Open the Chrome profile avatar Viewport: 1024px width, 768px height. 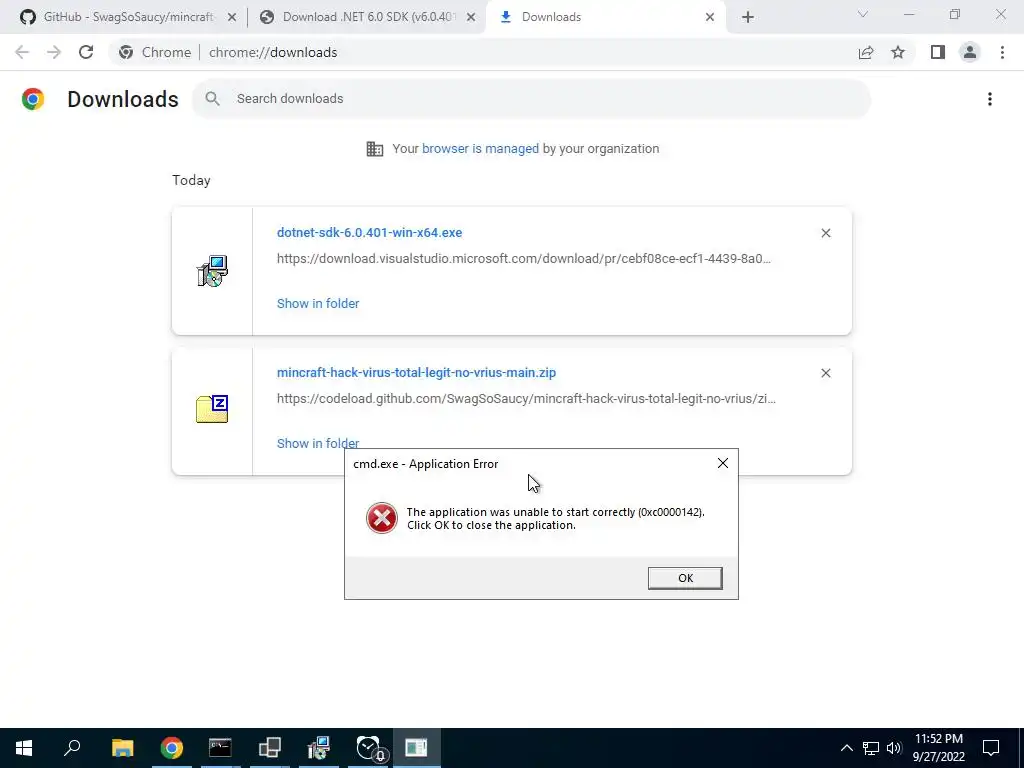[x=970, y=52]
